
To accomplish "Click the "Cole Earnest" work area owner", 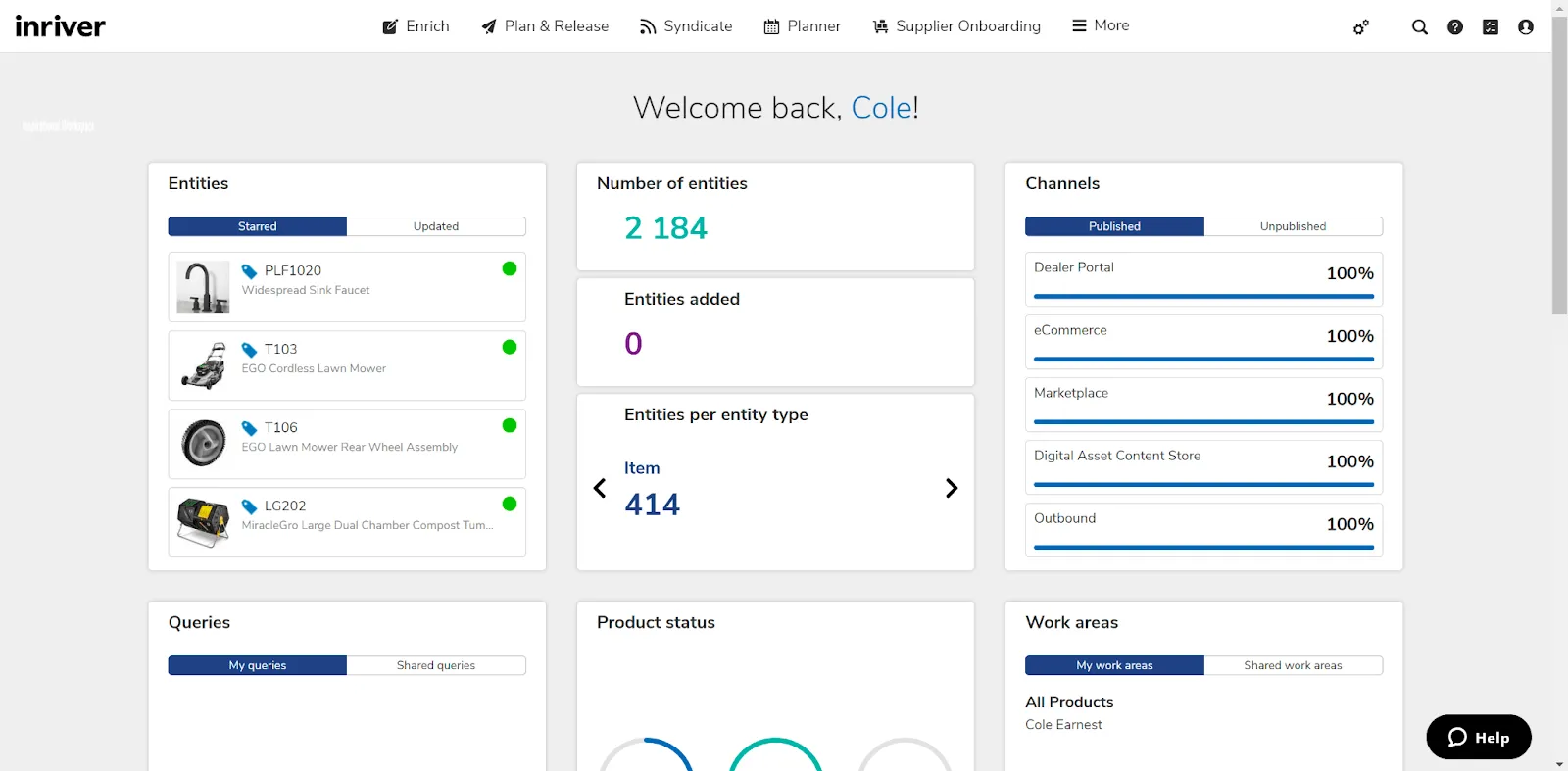I will pyautogui.click(x=1063, y=725).
